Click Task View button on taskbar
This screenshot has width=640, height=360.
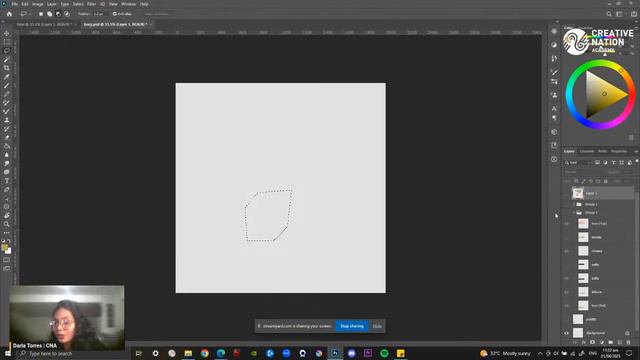(x=138, y=353)
